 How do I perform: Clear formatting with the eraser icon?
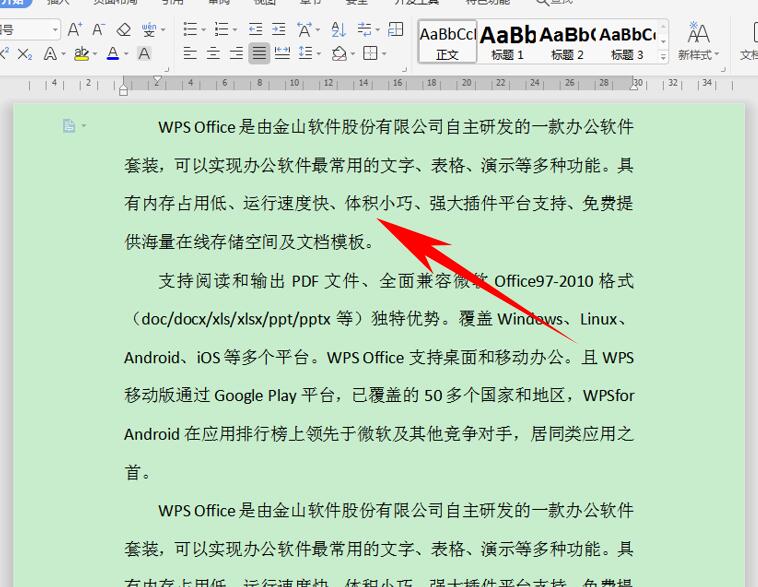pyautogui.click(x=124, y=30)
